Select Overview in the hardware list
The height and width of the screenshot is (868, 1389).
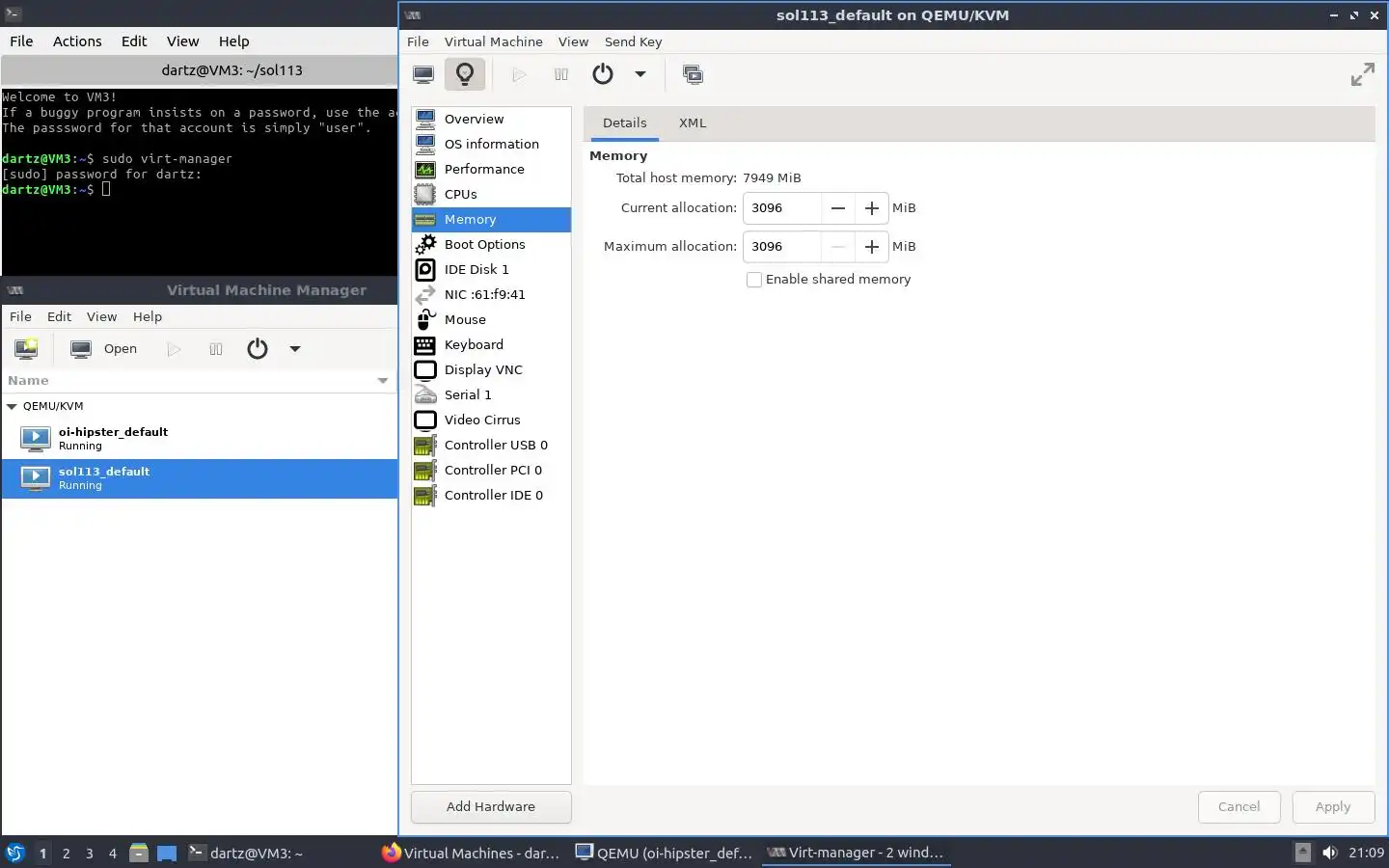click(491, 119)
